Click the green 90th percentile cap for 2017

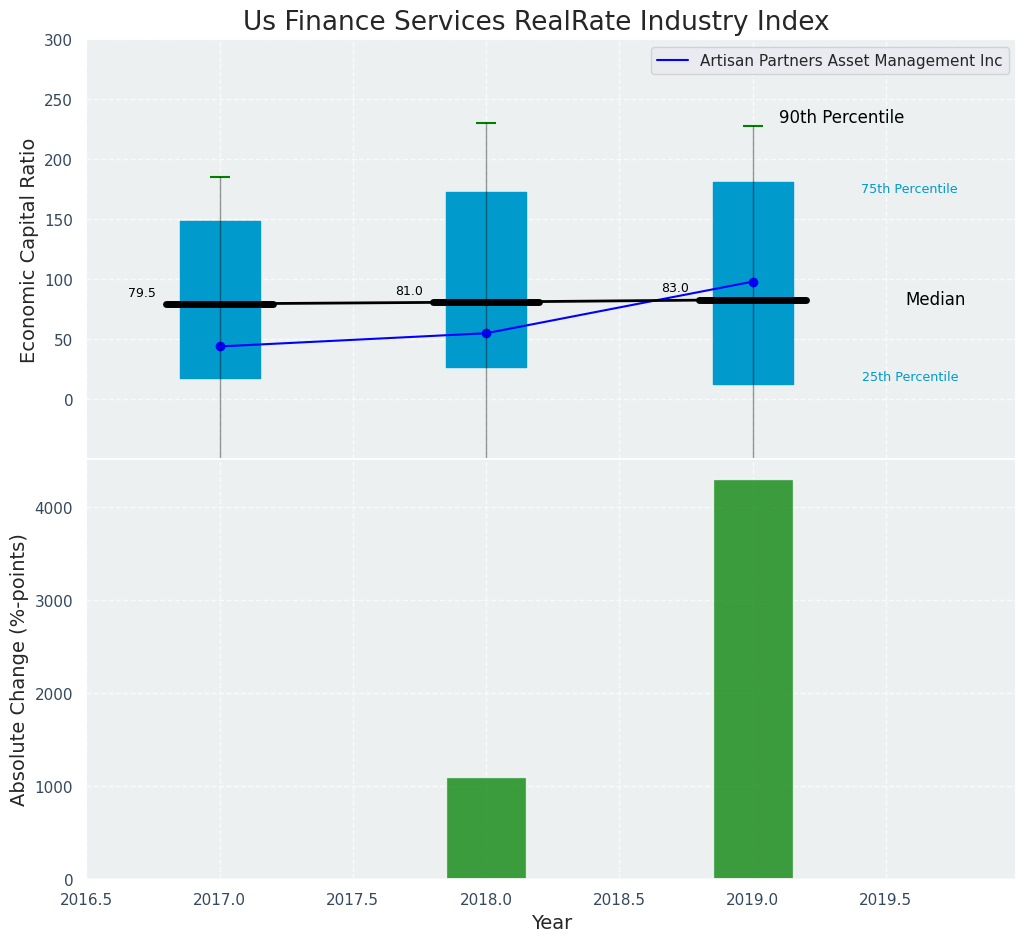220,177
